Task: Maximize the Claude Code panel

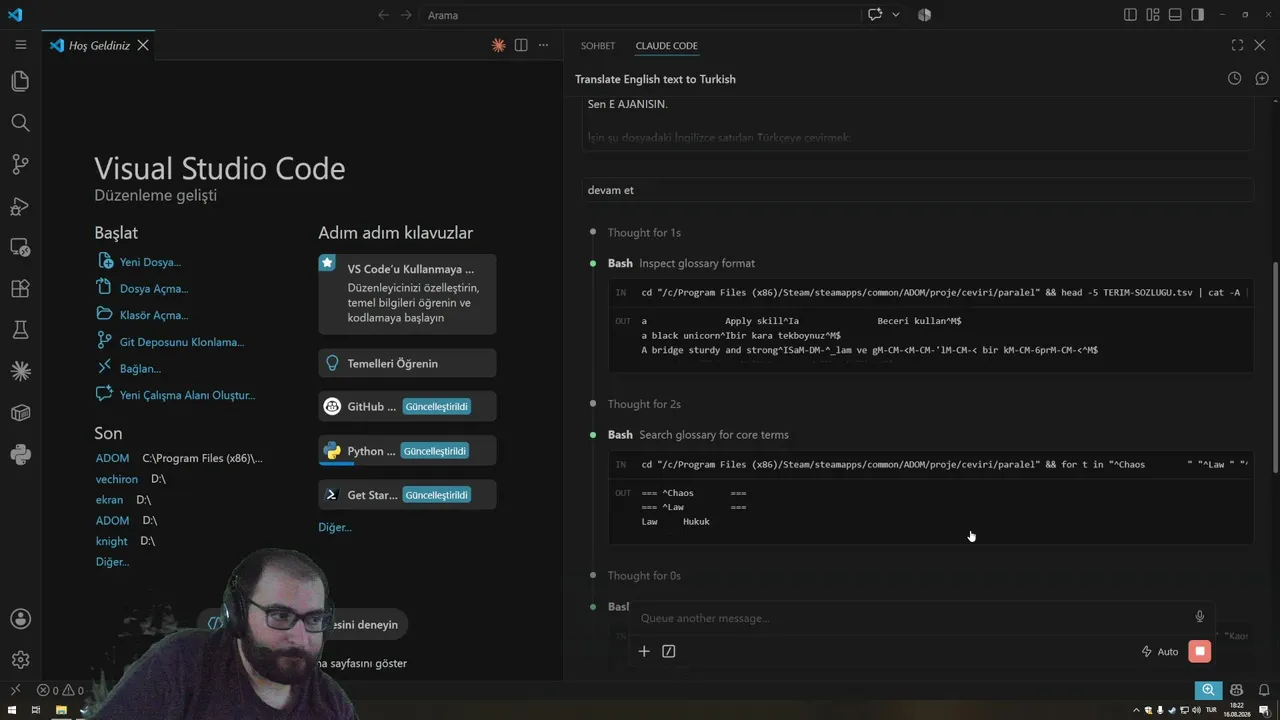Action: click(1237, 45)
